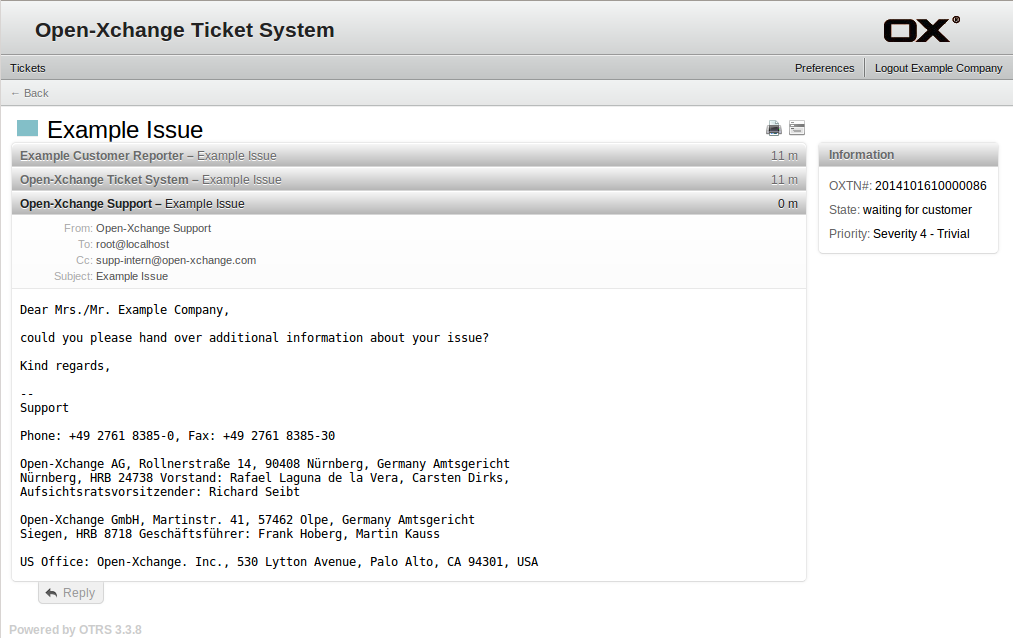The width and height of the screenshot is (1013, 638).
Task: Logout Example Company
Action: (x=938, y=68)
